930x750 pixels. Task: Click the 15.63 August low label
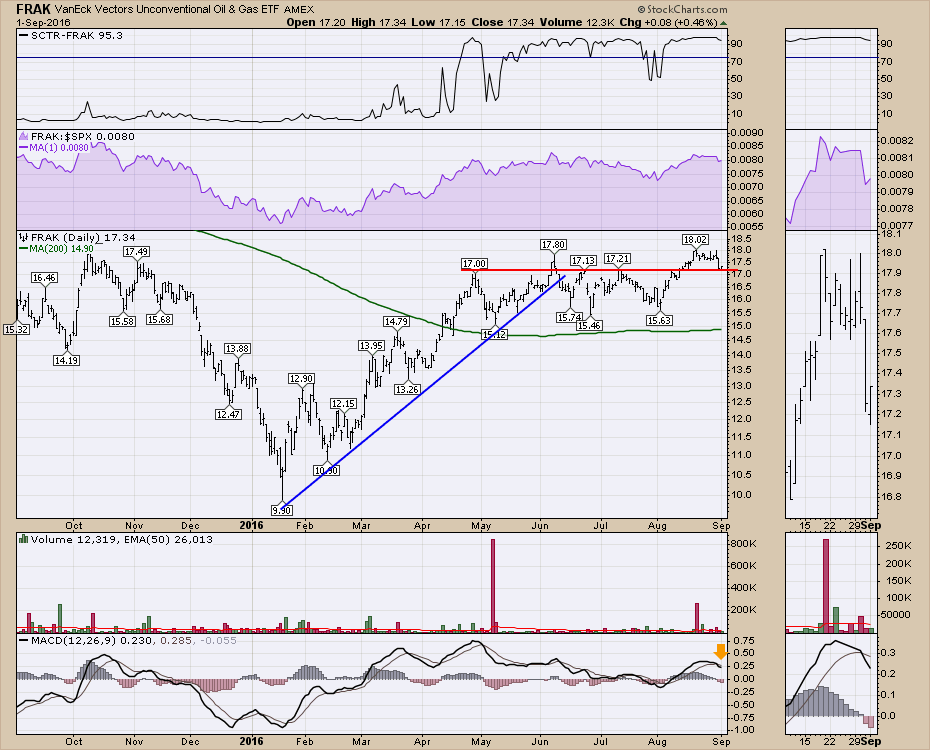[659, 320]
